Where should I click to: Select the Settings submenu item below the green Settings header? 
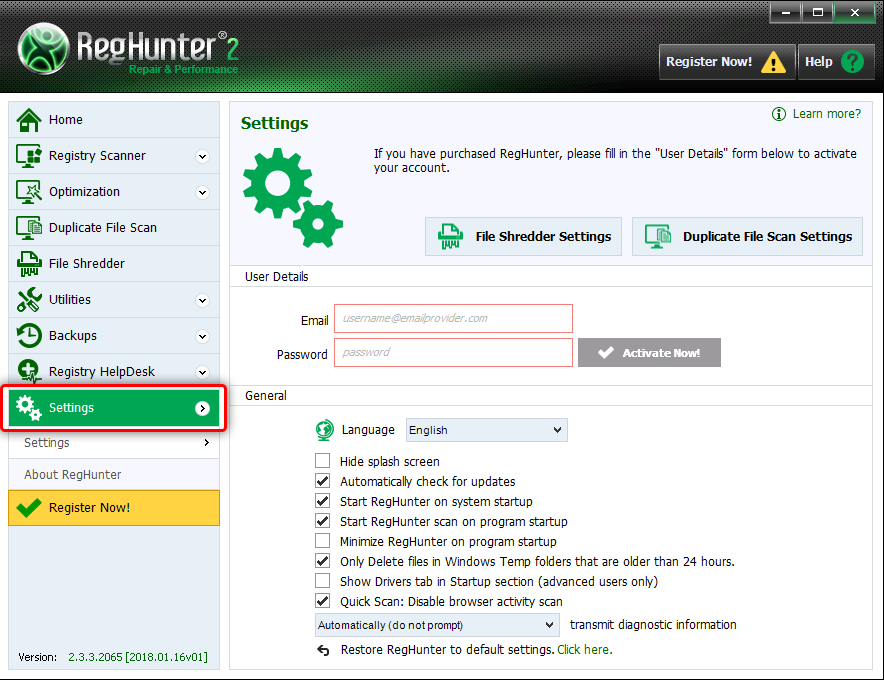pos(47,443)
